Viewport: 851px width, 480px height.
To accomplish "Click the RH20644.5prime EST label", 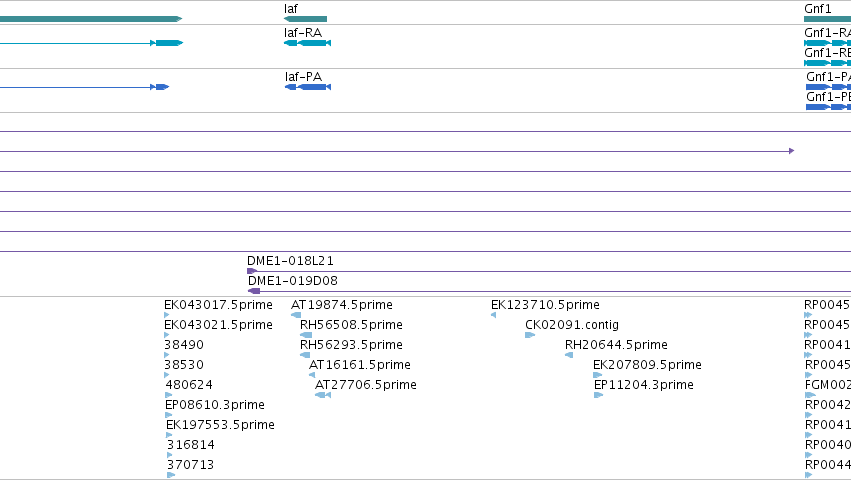I will (616, 345).
